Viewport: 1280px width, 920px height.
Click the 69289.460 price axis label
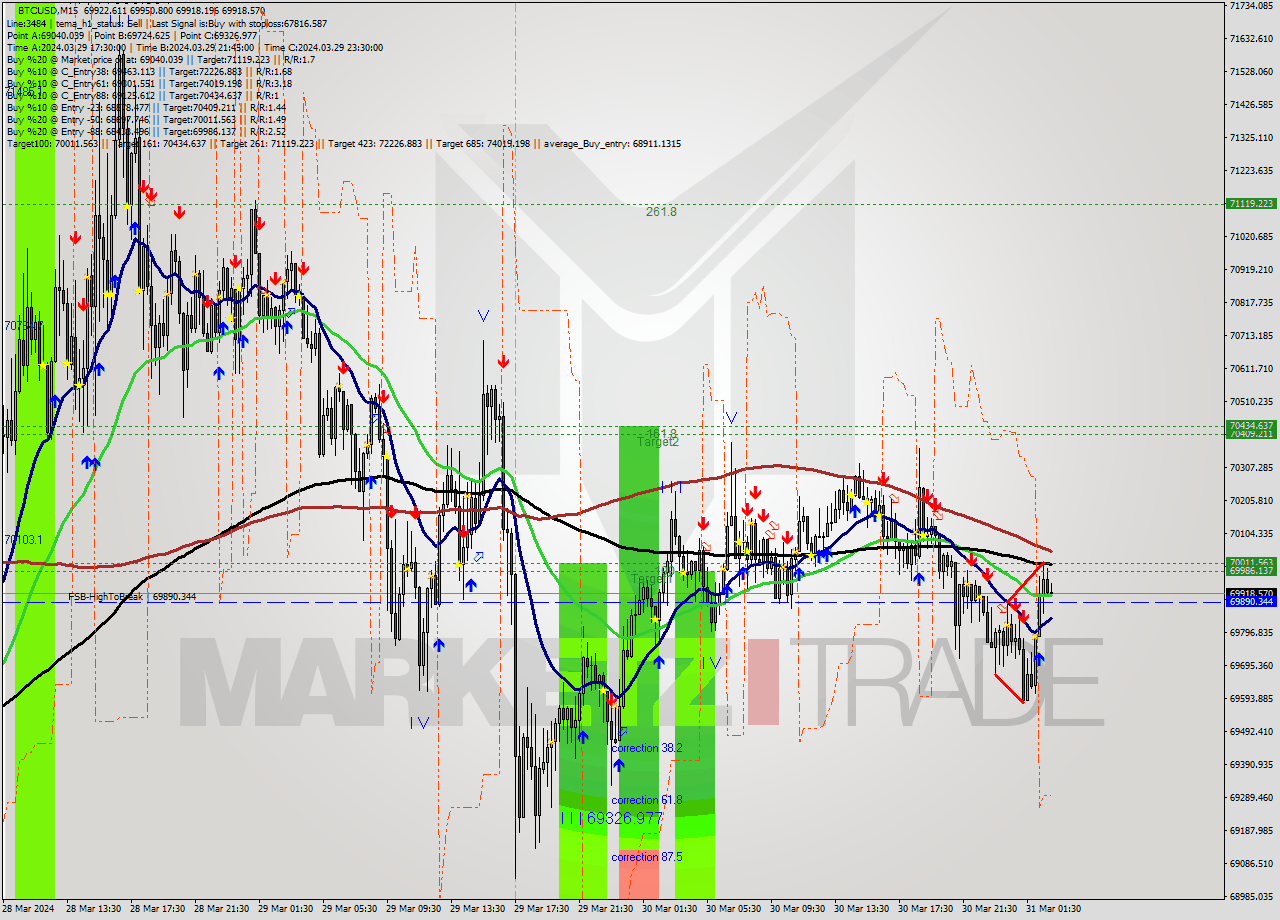(x=1251, y=797)
